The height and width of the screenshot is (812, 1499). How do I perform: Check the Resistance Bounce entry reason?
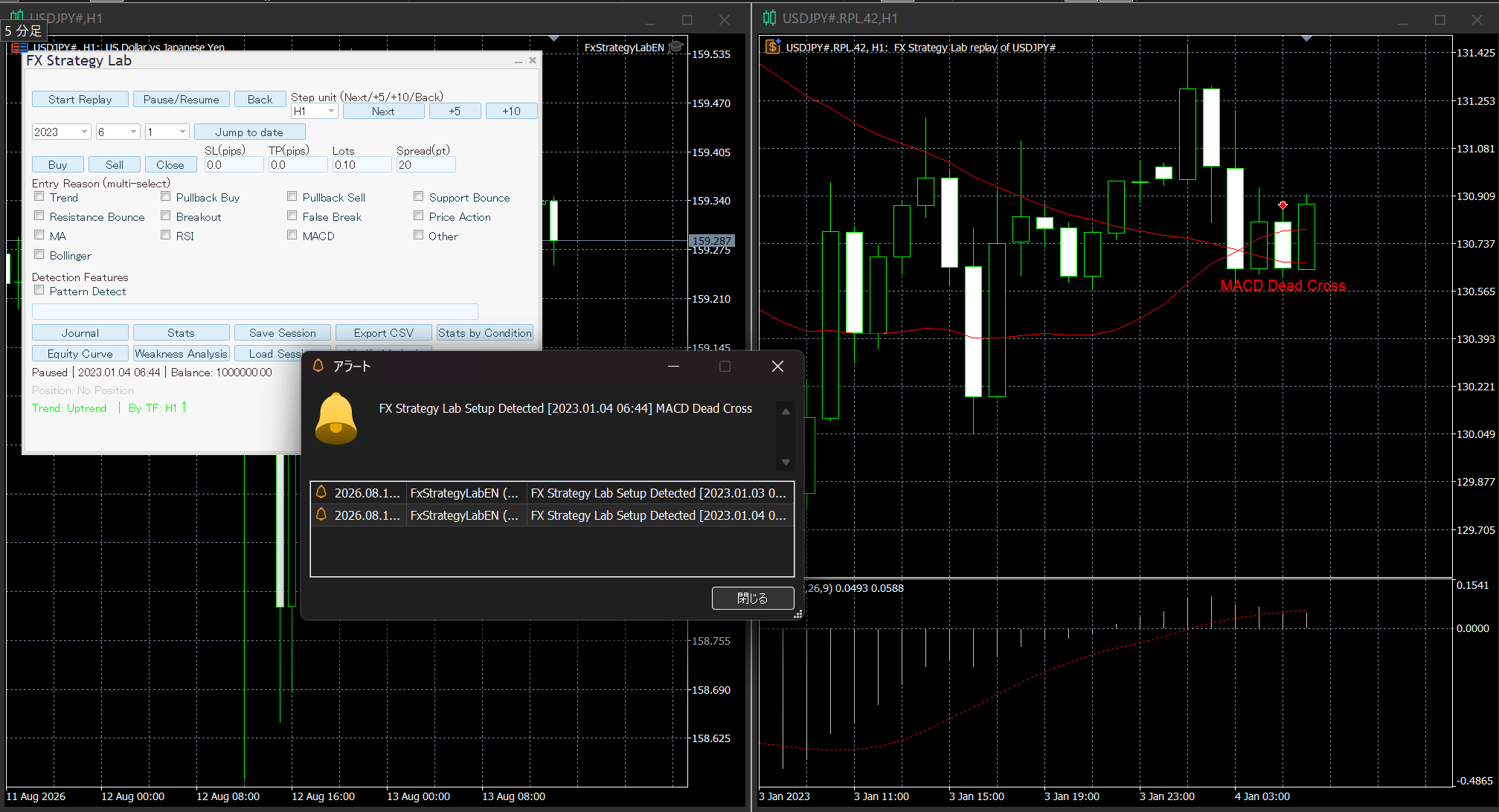click(39, 216)
